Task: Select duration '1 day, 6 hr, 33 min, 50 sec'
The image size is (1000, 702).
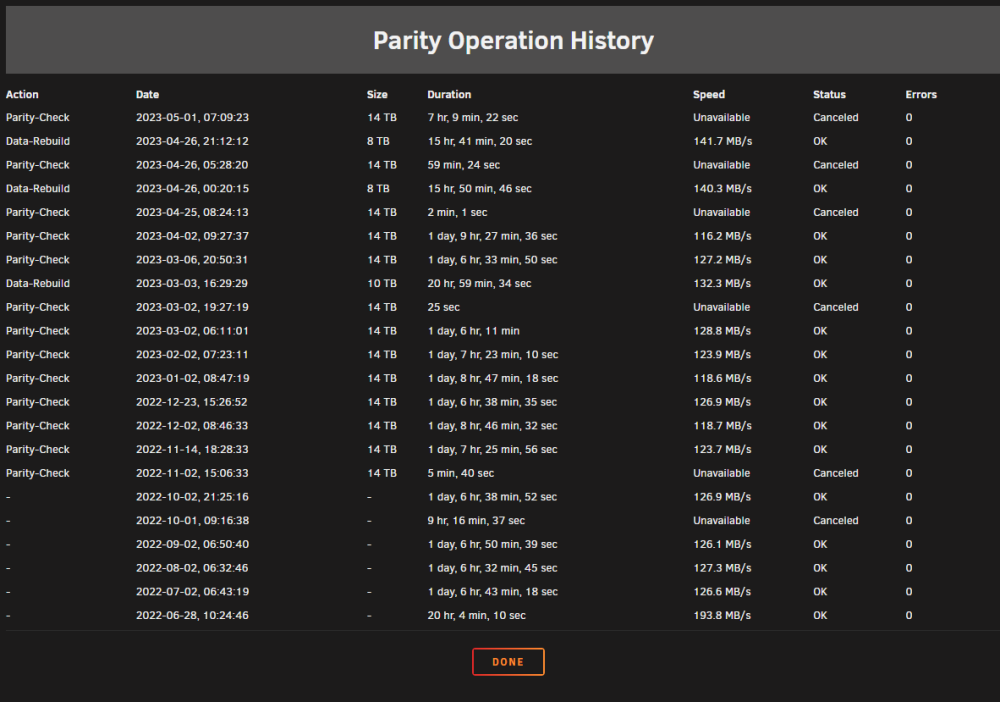Action: tap(492, 260)
